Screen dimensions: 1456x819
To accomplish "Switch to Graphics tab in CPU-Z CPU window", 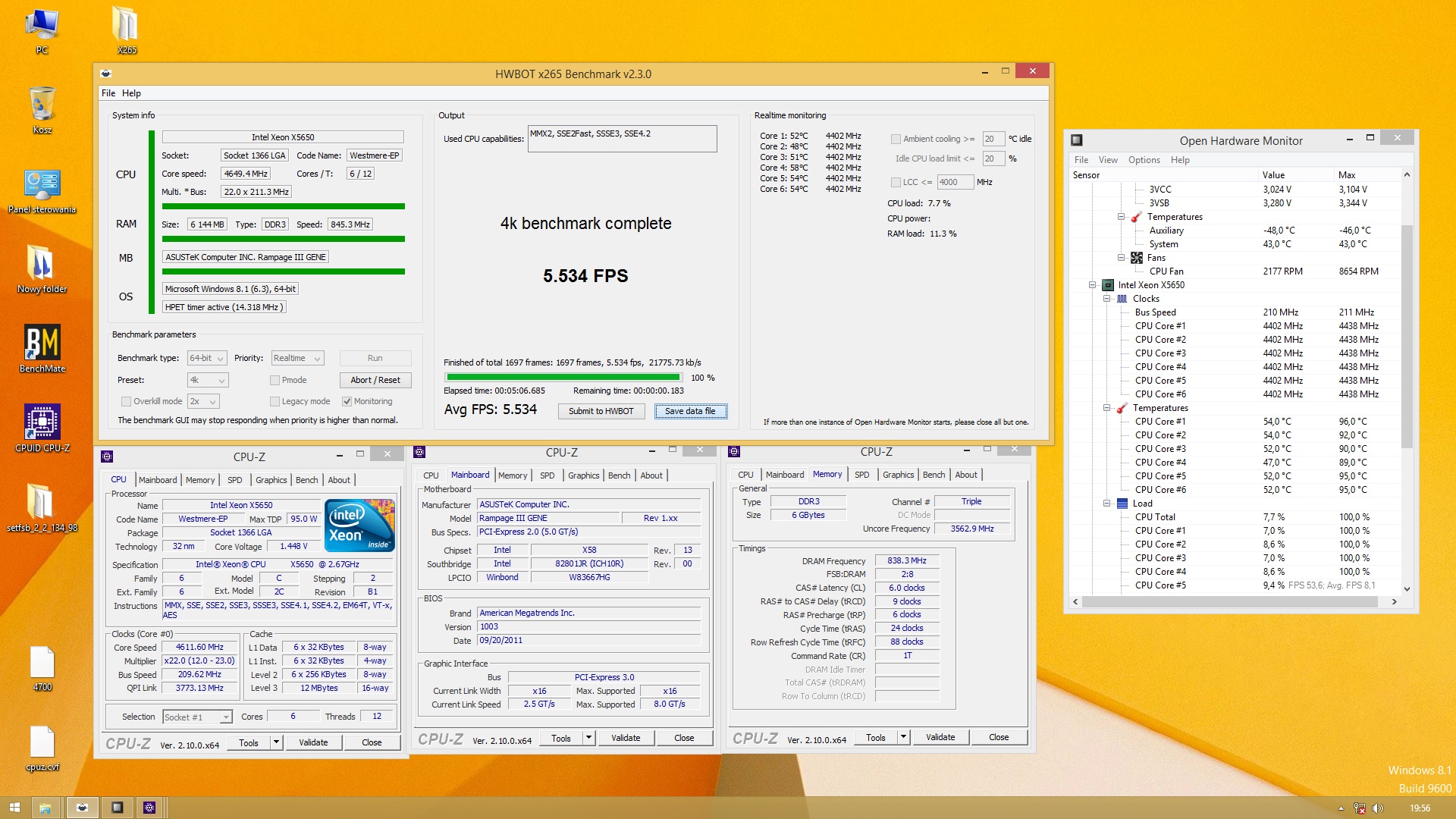I will pyautogui.click(x=271, y=480).
